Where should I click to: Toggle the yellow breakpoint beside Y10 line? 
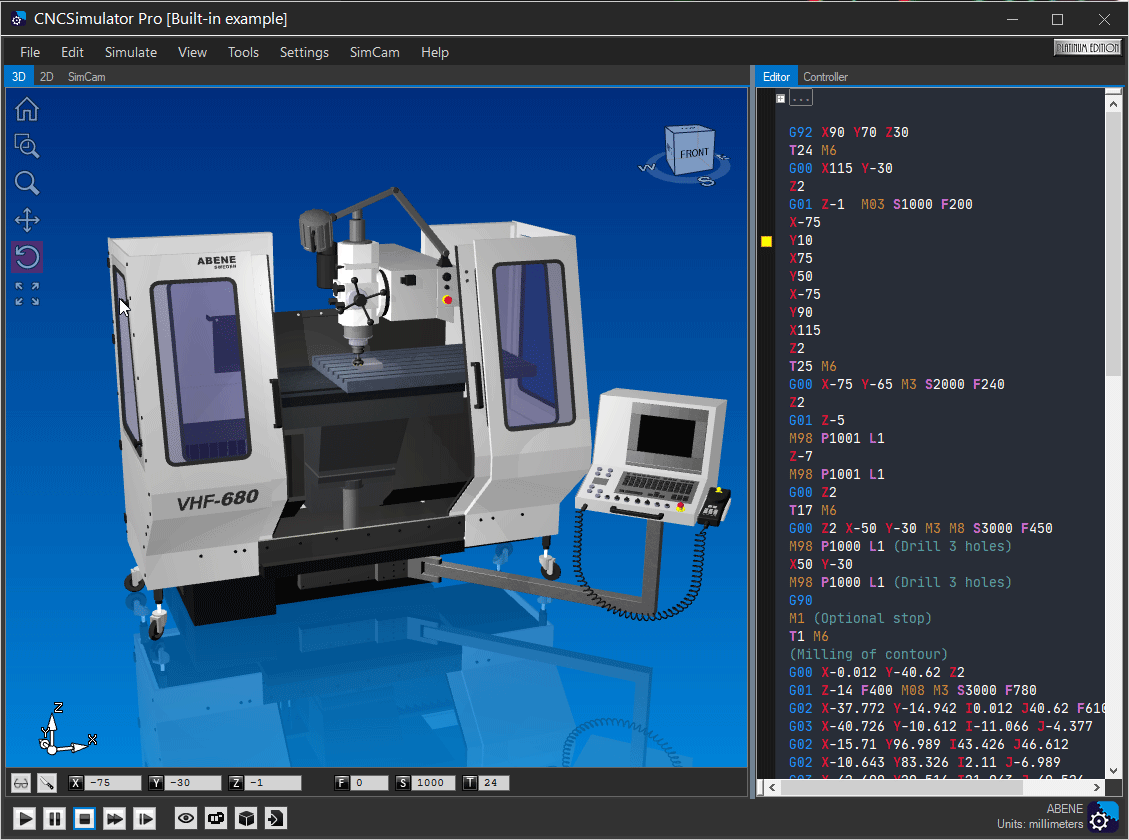click(x=766, y=240)
